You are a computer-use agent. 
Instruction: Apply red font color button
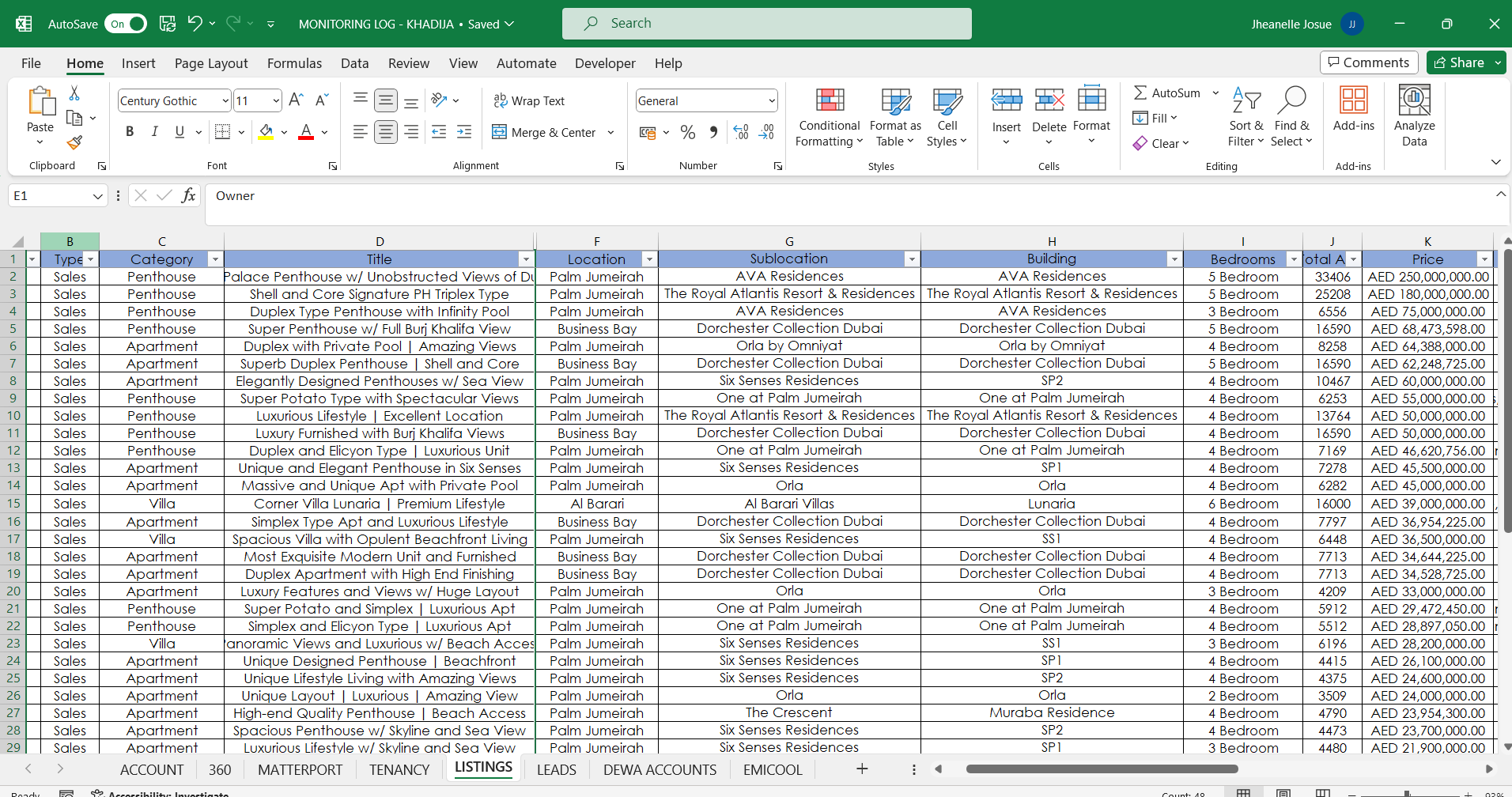pyautogui.click(x=306, y=132)
